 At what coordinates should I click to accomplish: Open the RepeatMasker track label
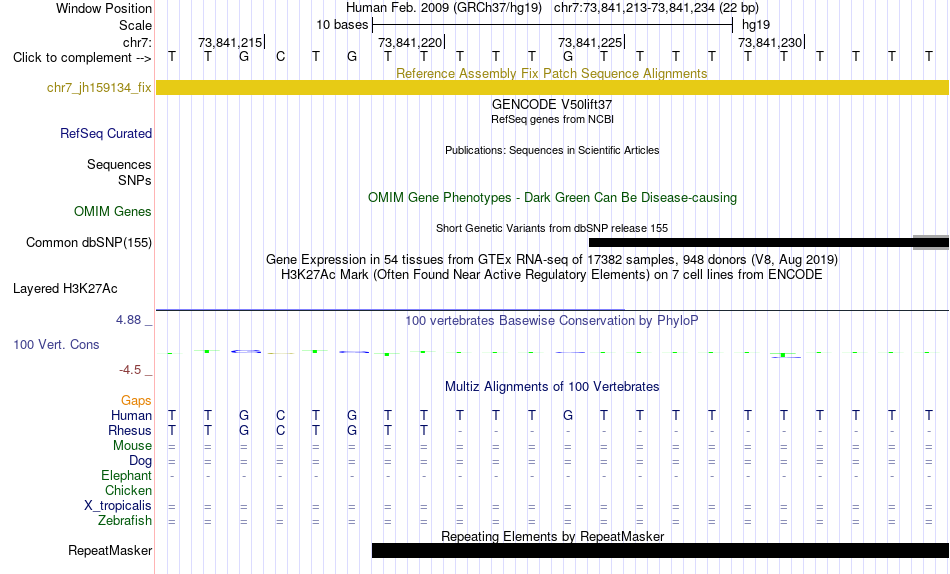(x=110, y=550)
